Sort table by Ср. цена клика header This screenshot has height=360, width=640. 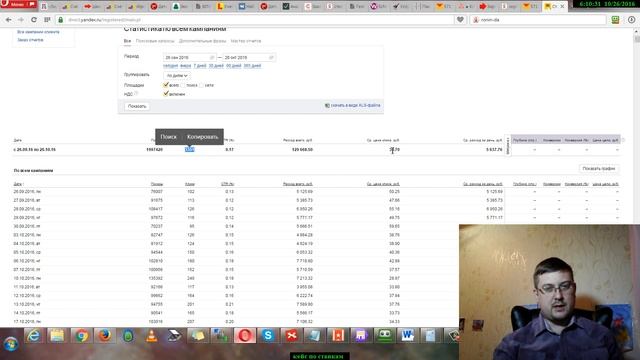(383, 184)
